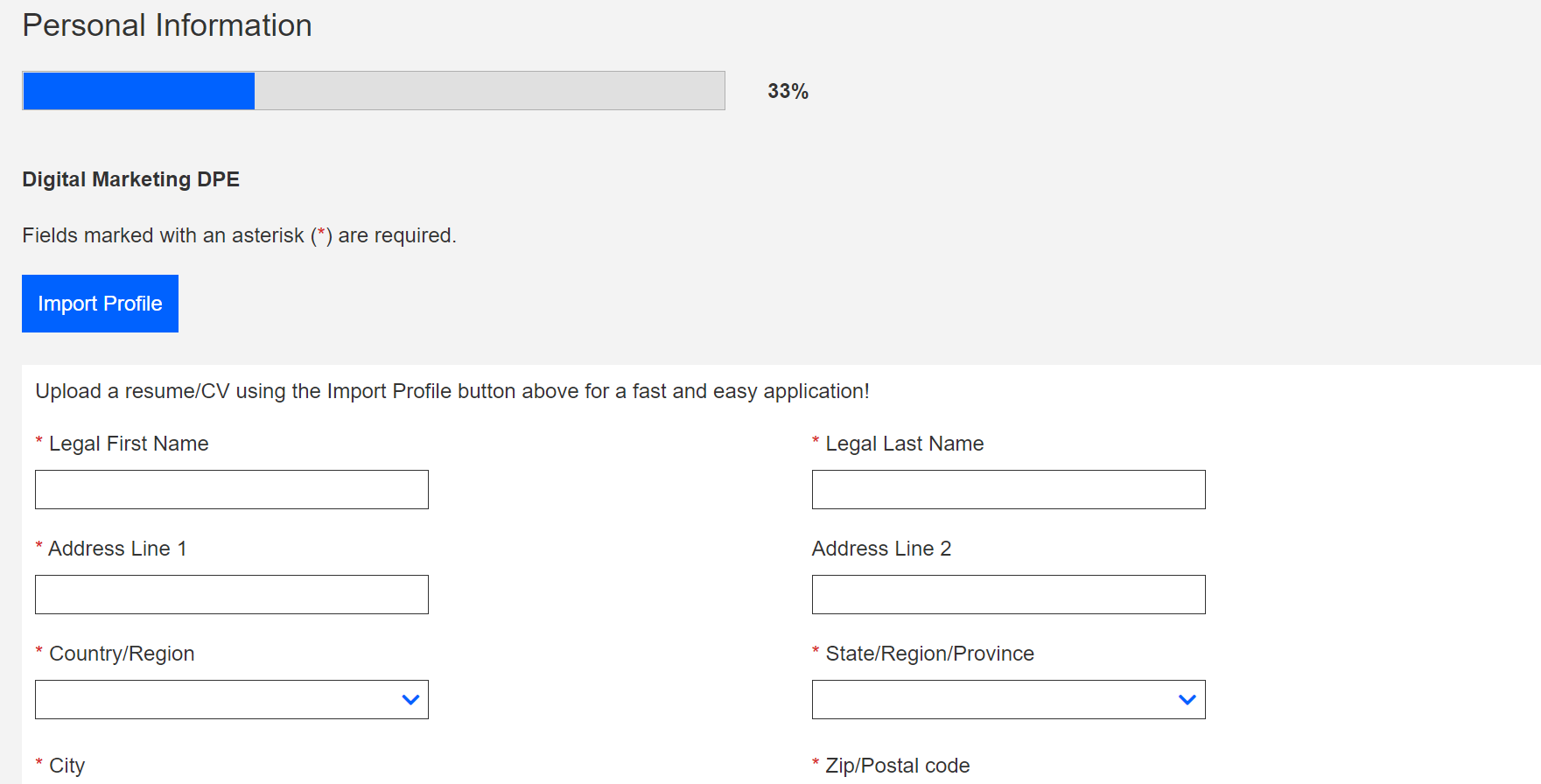Open the Country/Region dropdown chevron
Screen dimensions: 1541x784
[x=410, y=700]
